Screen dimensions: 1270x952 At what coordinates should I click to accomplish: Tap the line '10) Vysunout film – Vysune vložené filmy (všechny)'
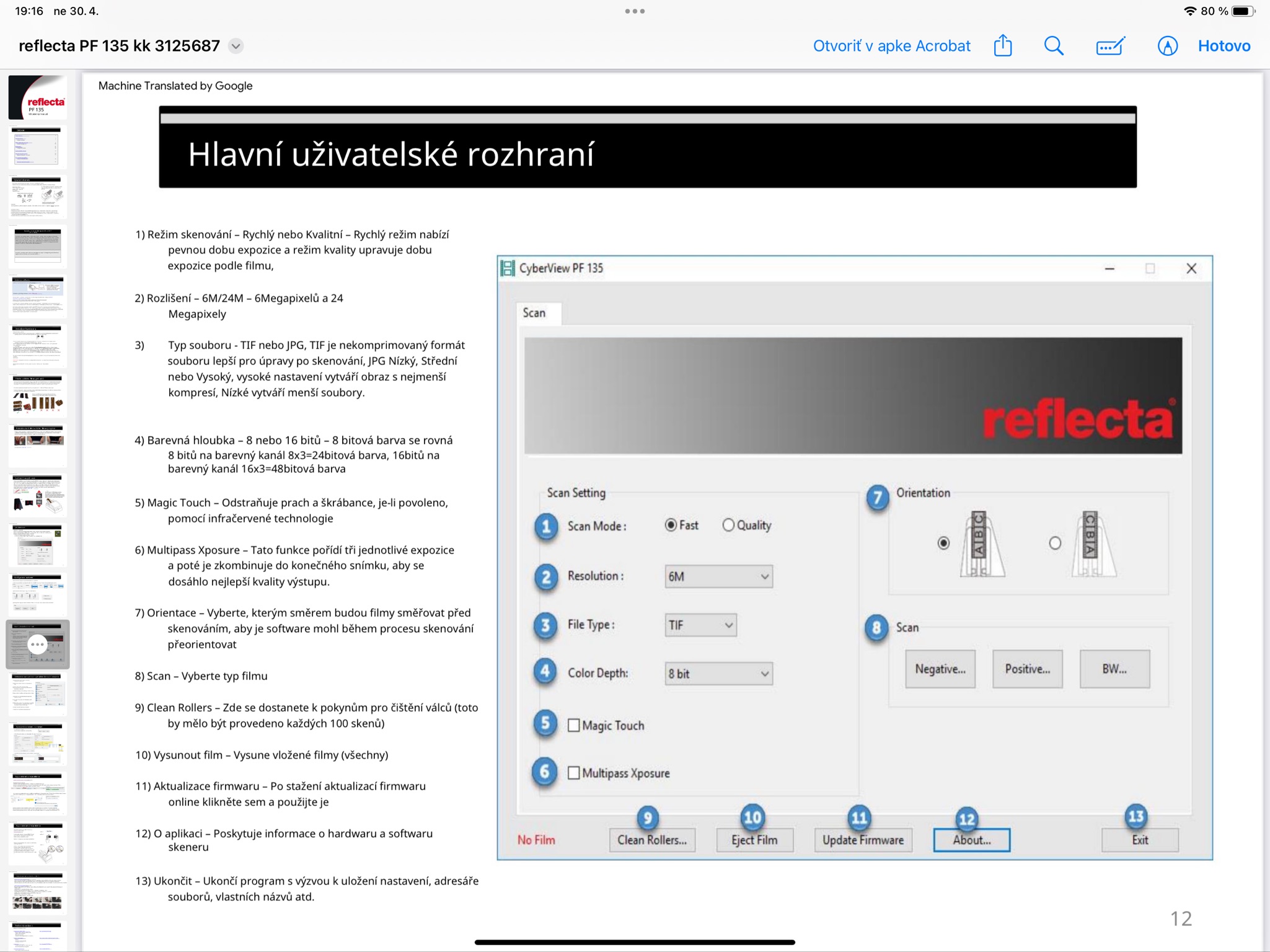(x=262, y=755)
